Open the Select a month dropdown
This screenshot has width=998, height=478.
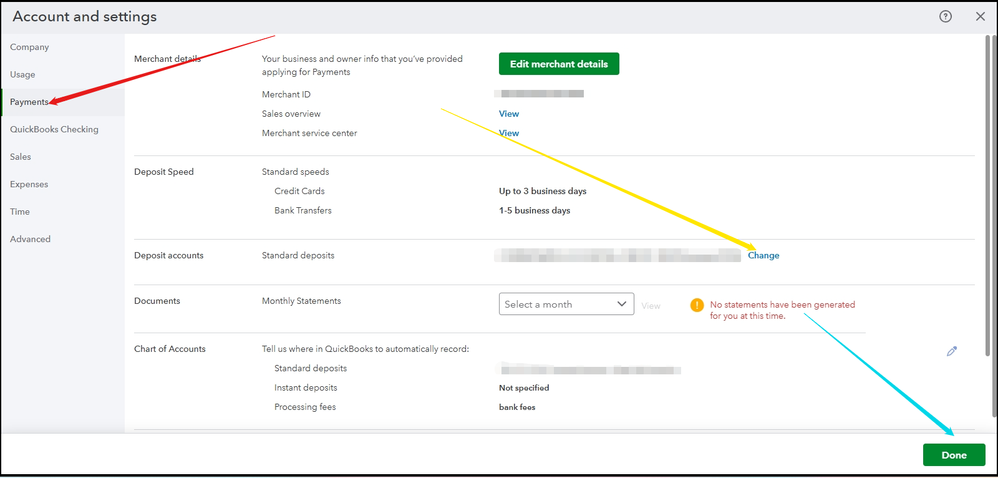566,304
